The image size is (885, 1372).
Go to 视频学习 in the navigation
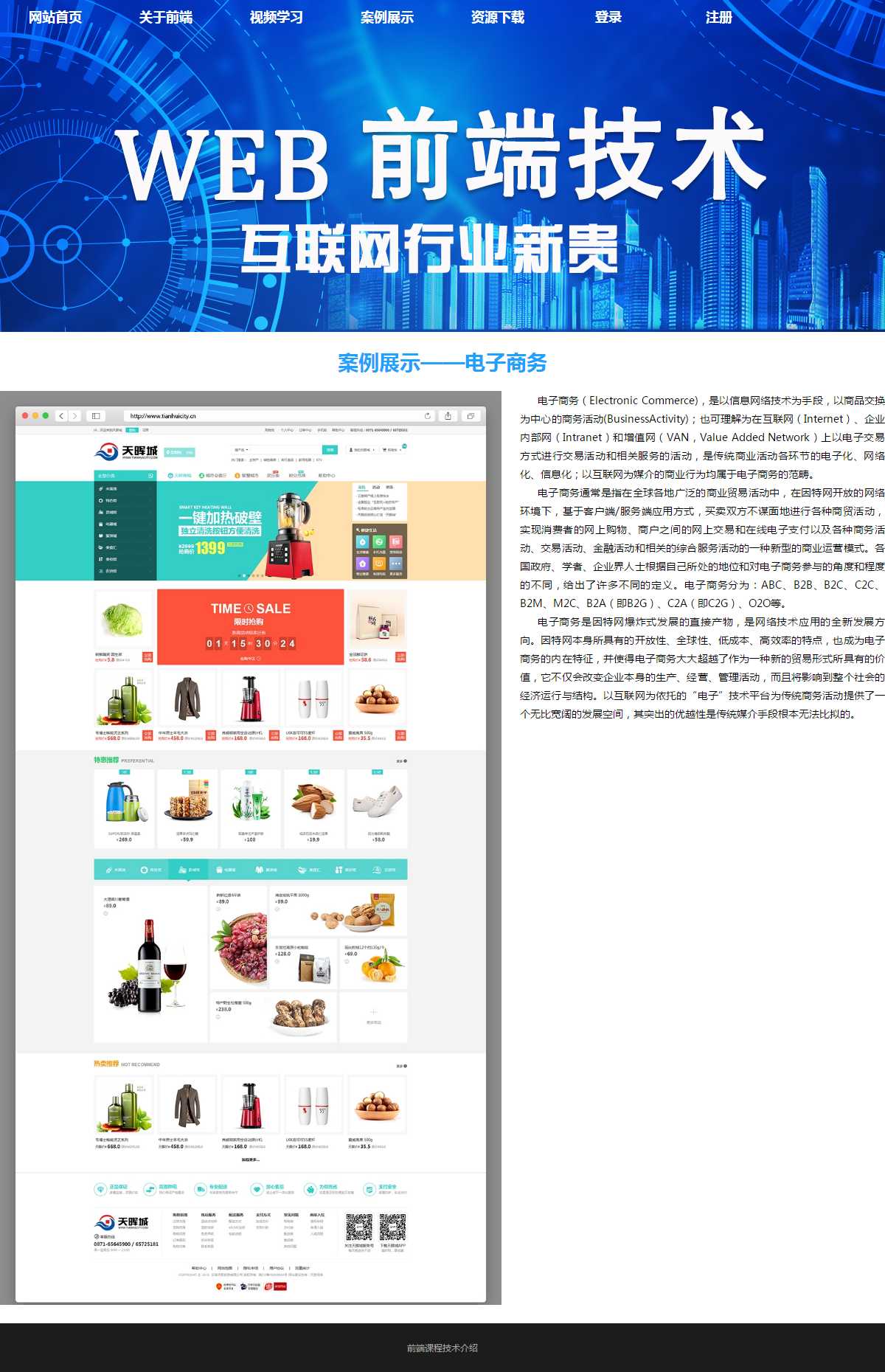pos(277,17)
